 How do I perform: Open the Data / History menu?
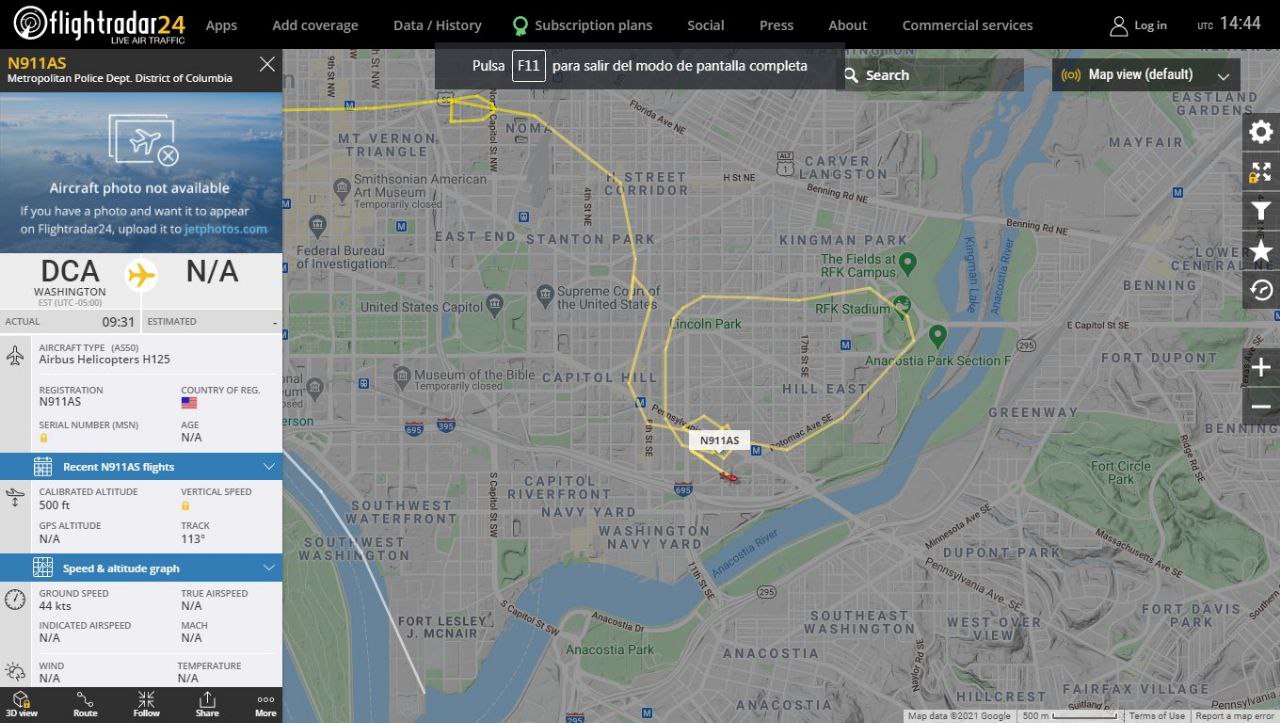437,25
